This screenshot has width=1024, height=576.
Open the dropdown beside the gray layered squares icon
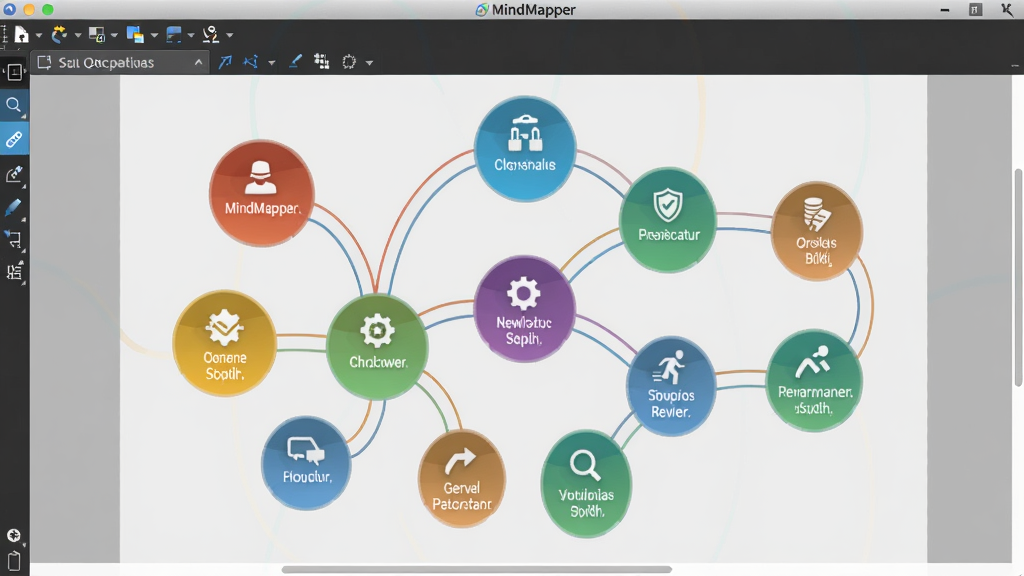coord(114,35)
